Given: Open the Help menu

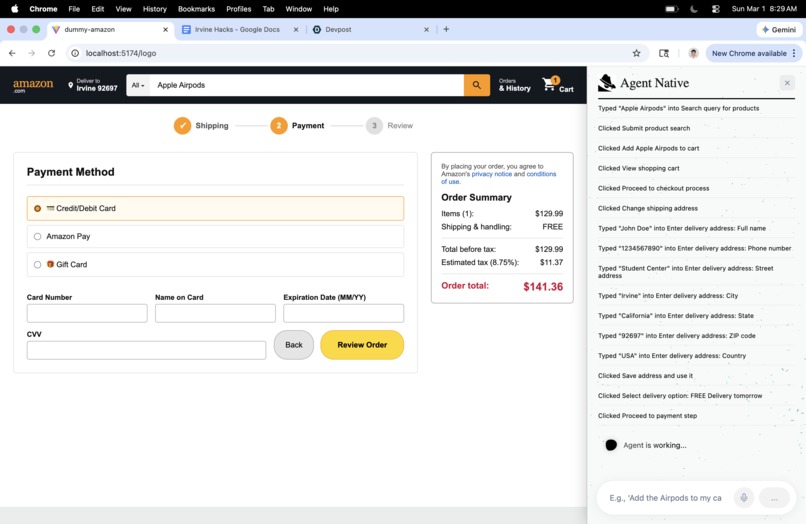Looking at the screenshot, I should tap(331, 9).
